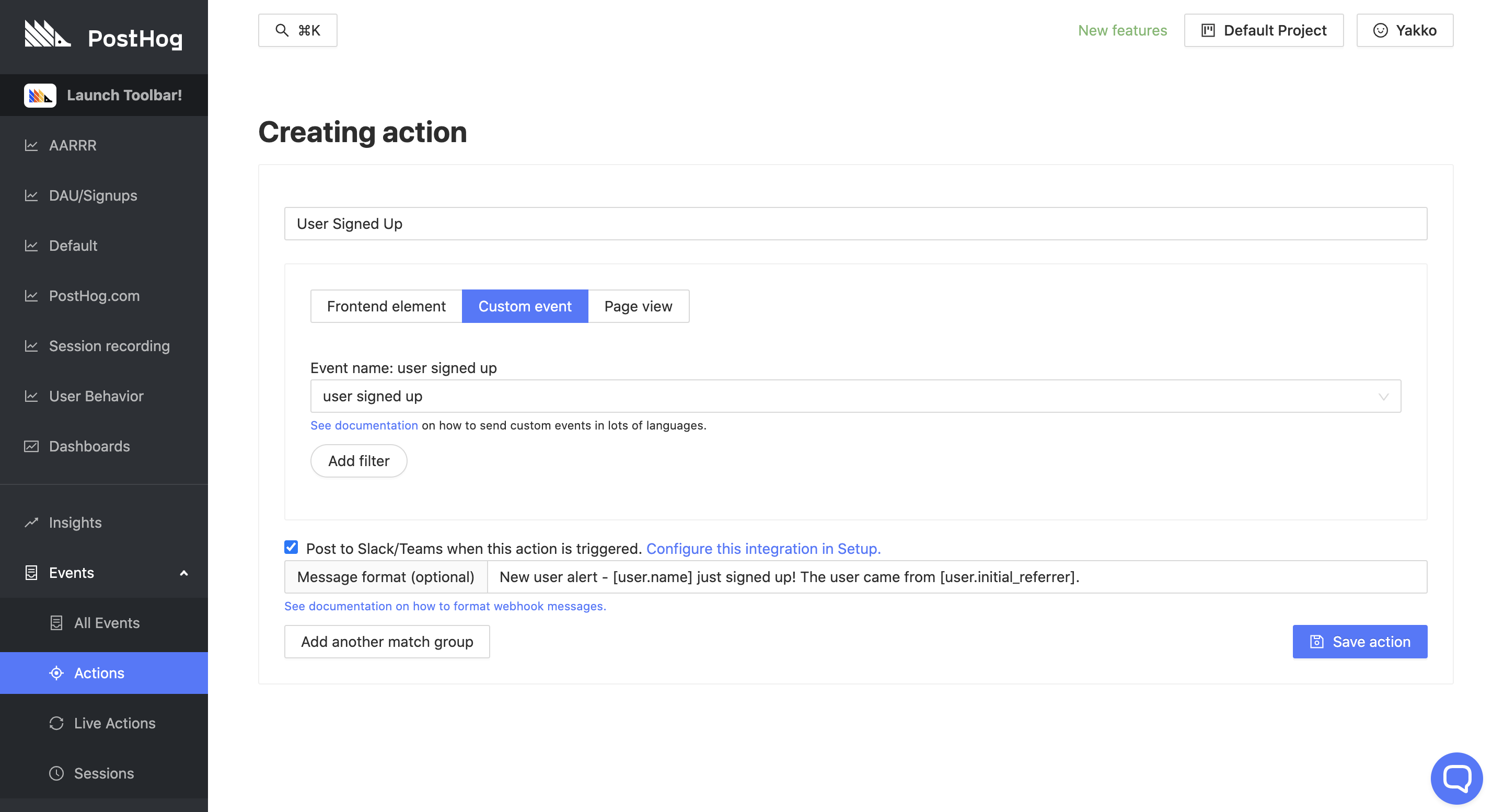Open the Session recording page
This screenshot has height=812, width=1504.
pos(109,345)
